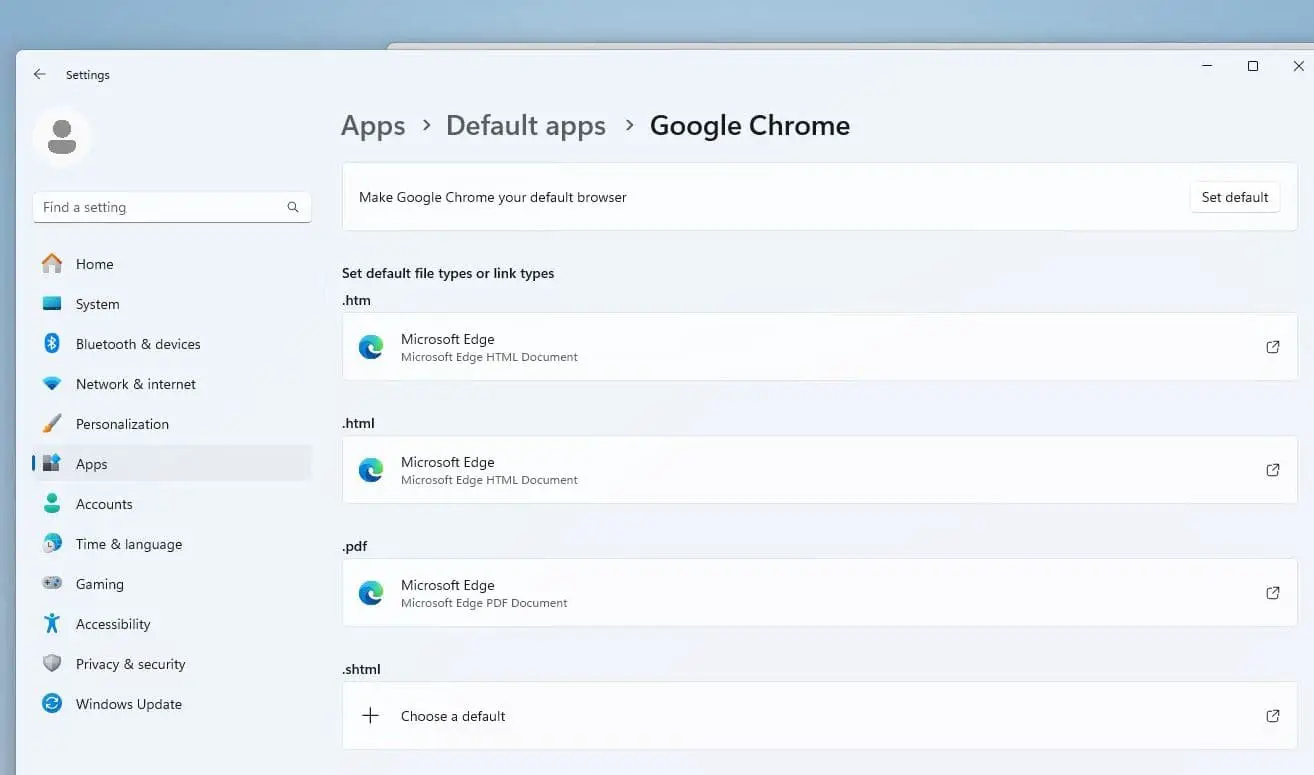Open the Default apps breadcrumb link
The width and height of the screenshot is (1314, 775).
click(526, 125)
